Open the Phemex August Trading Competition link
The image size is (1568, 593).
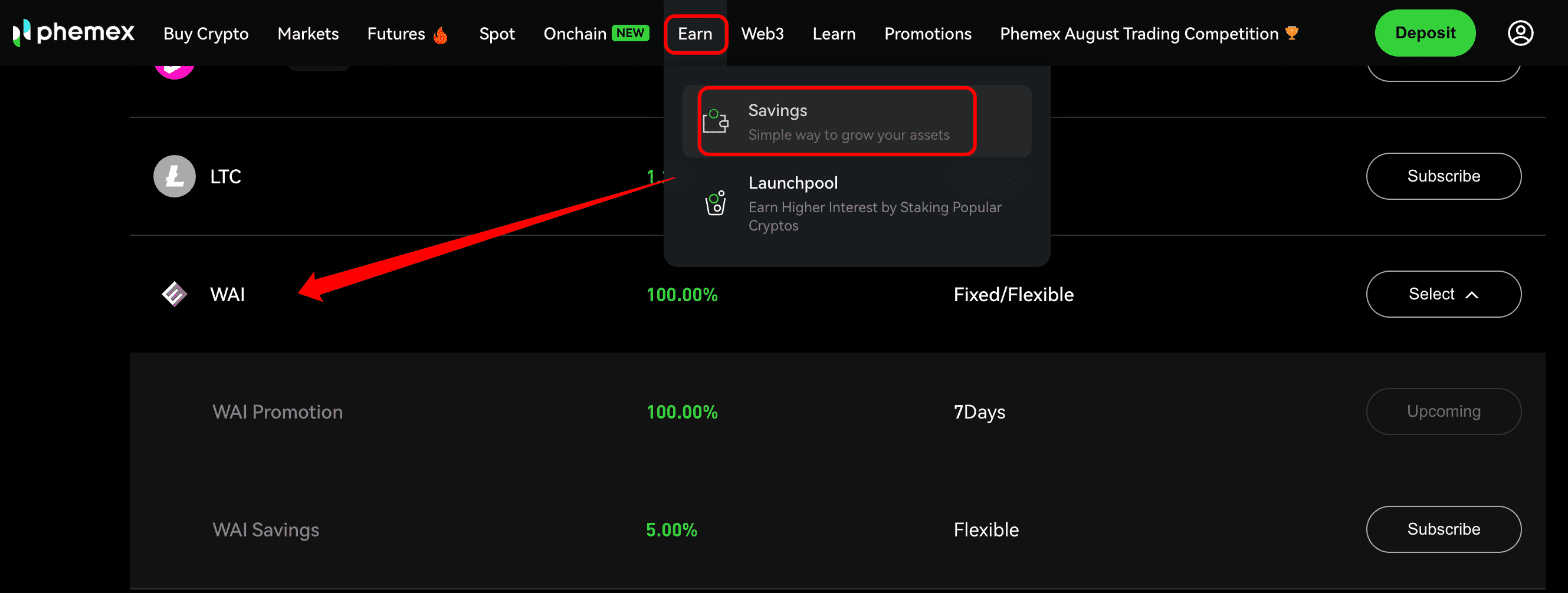(x=1139, y=34)
